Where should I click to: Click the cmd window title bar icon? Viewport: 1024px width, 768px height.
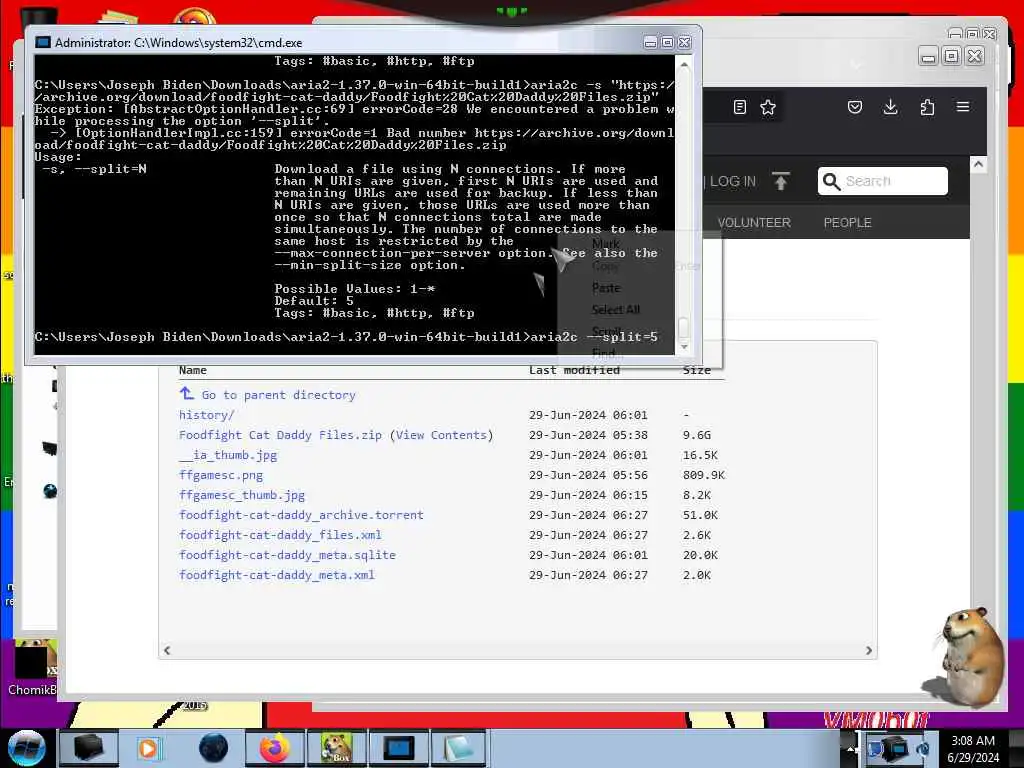pos(43,42)
